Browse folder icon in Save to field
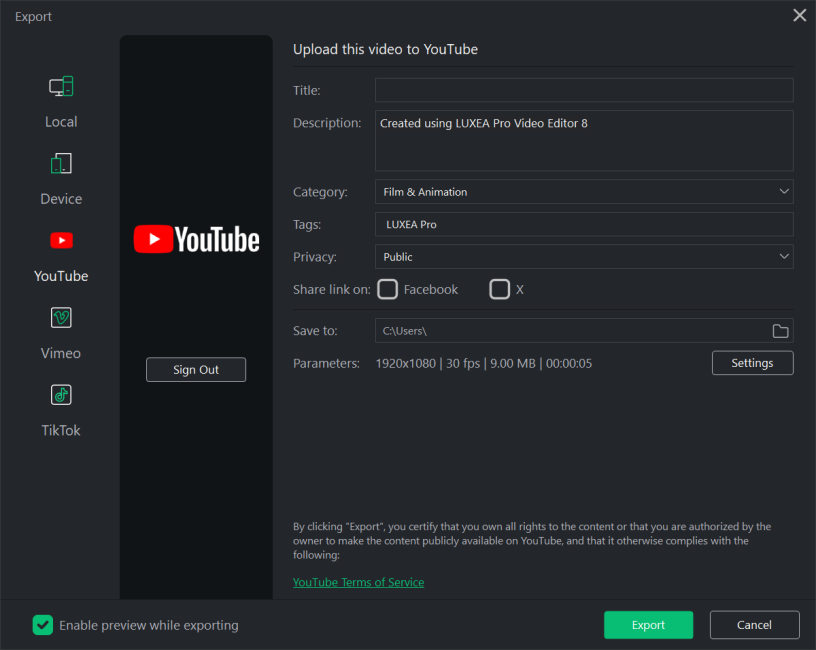816x650 pixels. coord(780,331)
